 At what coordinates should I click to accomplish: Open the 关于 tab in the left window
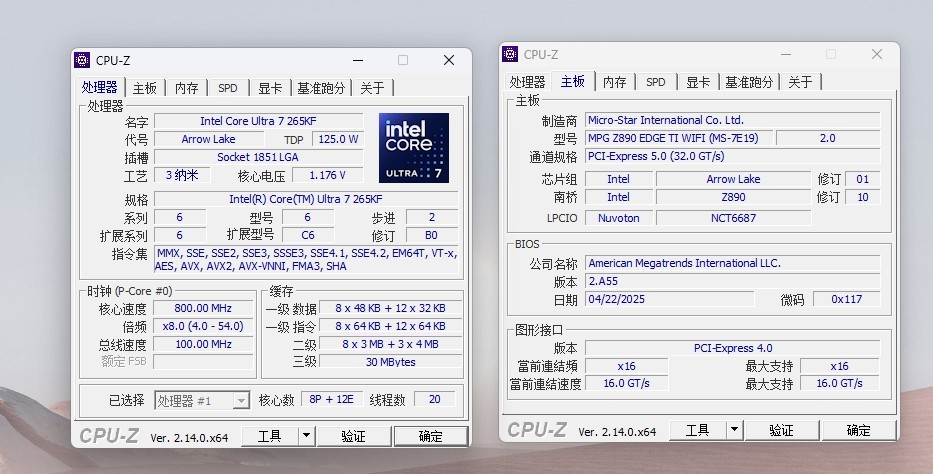(372, 88)
